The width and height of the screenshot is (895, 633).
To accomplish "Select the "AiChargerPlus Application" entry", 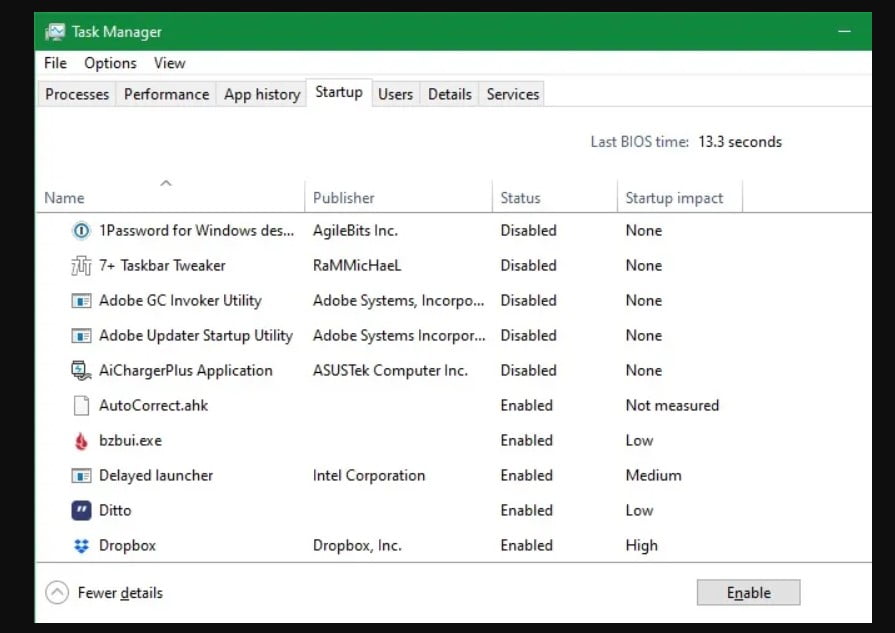I will pyautogui.click(x=186, y=371).
